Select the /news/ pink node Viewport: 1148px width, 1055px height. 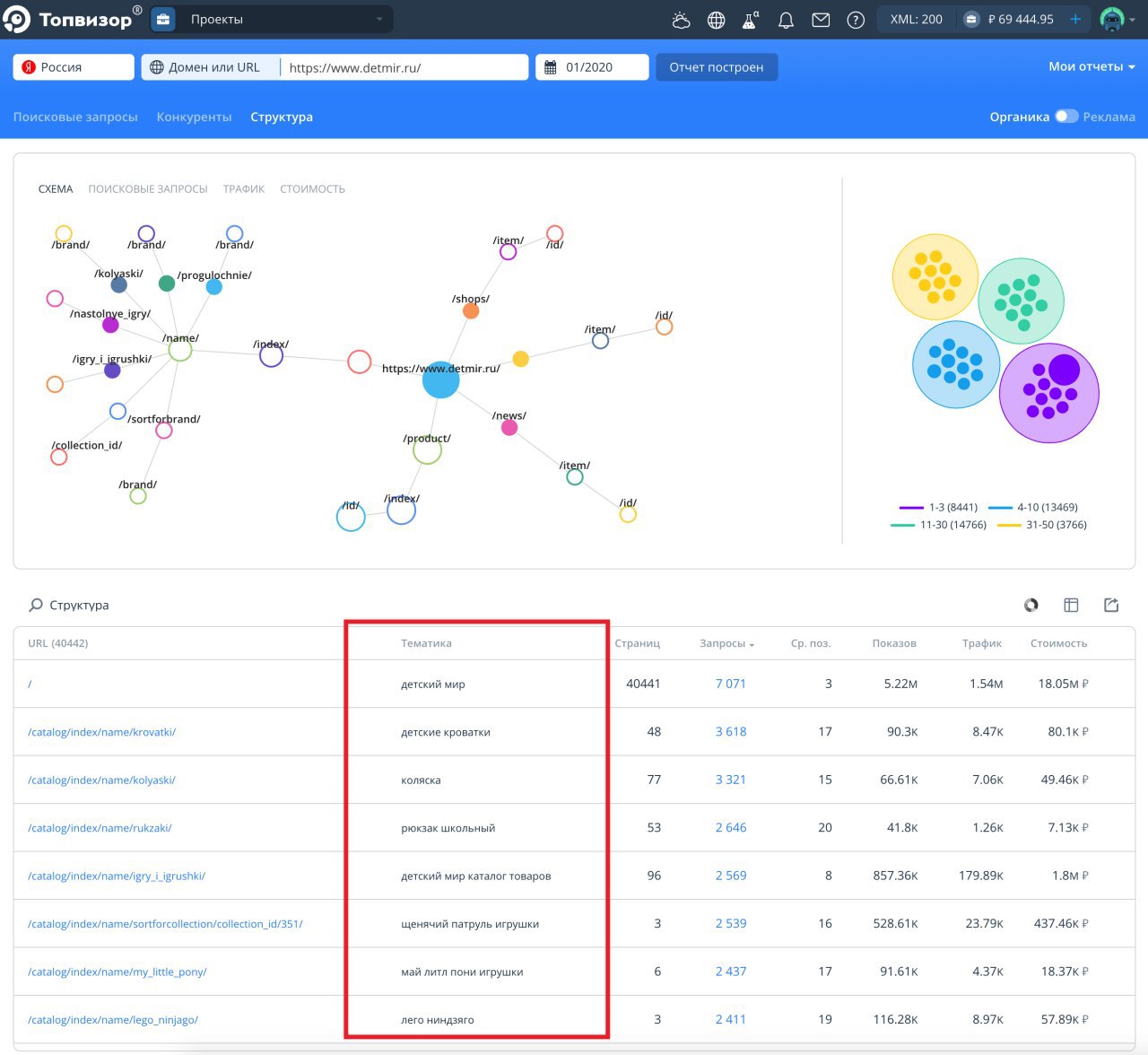click(509, 428)
